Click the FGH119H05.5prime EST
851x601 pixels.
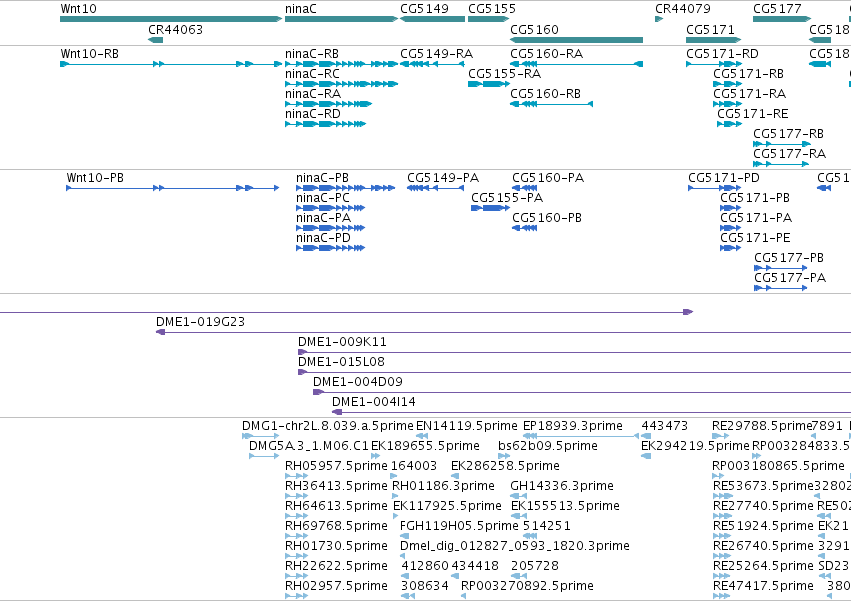click(404, 536)
